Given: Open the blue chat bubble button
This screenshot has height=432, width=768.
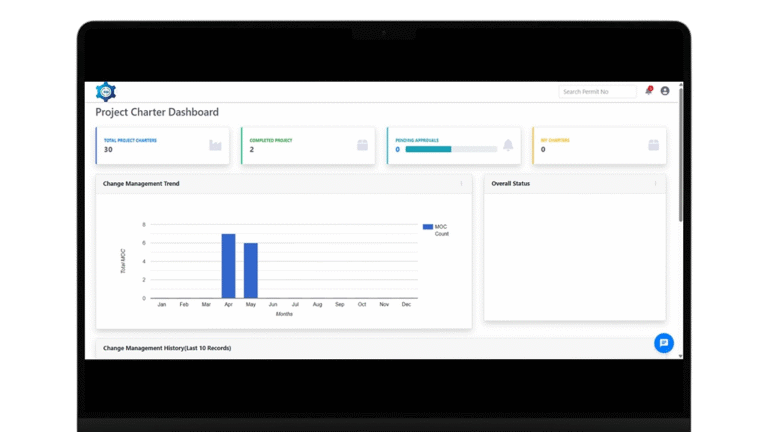Looking at the screenshot, I should coord(663,343).
